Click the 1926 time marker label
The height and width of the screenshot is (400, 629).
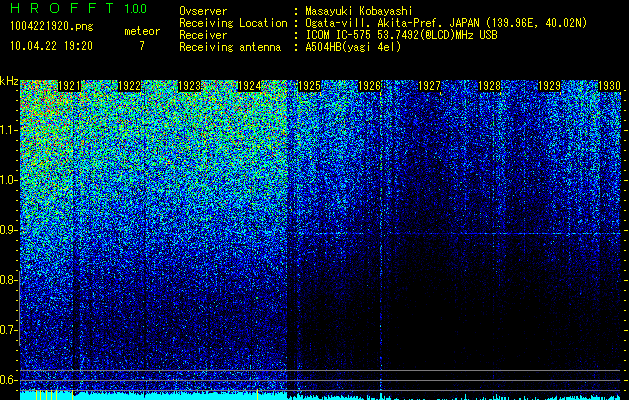tap(369, 86)
